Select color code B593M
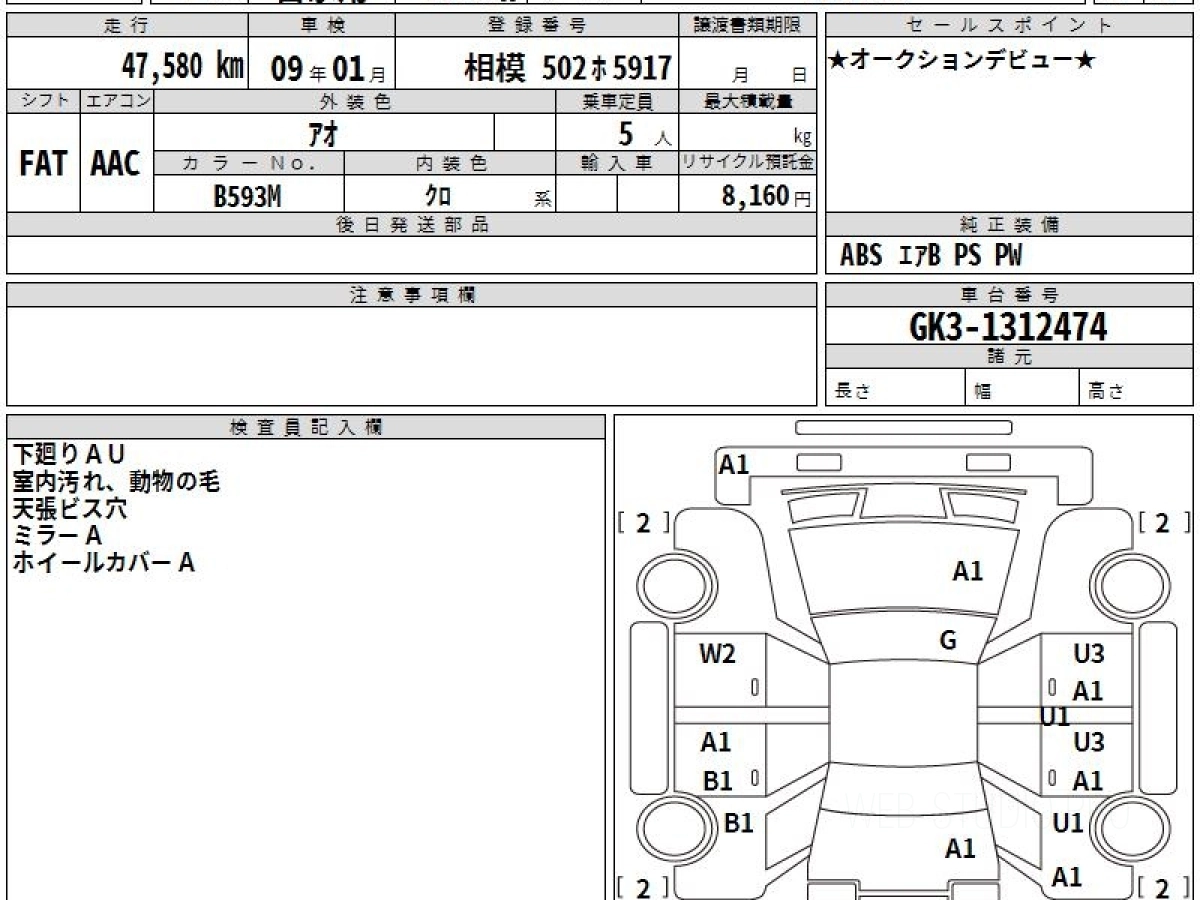 pyautogui.click(x=247, y=197)
